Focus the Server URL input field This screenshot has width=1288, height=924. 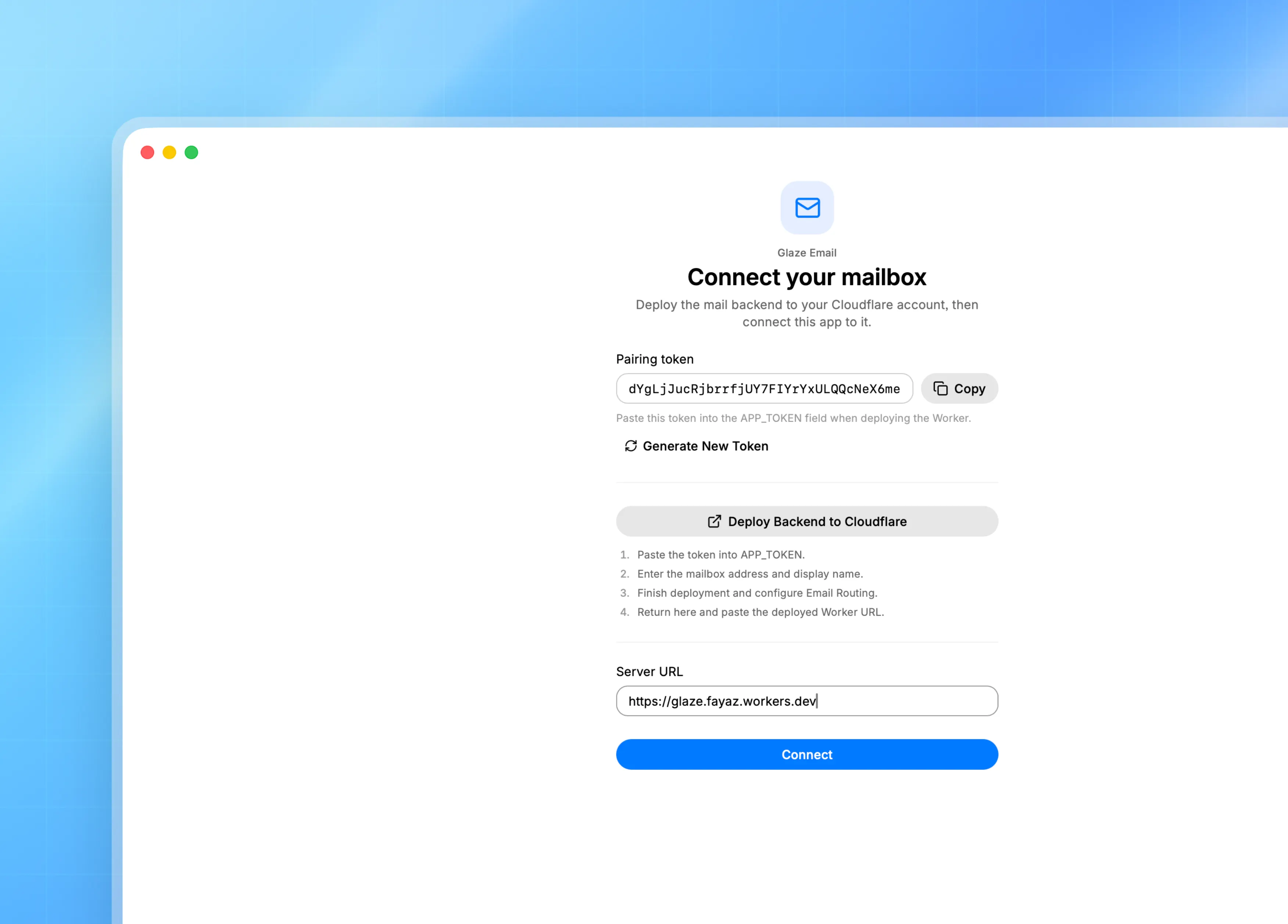point(807,701)
